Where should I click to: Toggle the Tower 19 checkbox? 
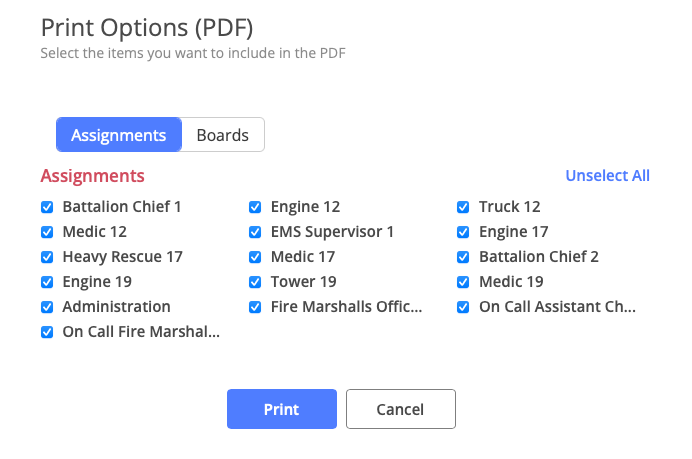pos(255,282)
